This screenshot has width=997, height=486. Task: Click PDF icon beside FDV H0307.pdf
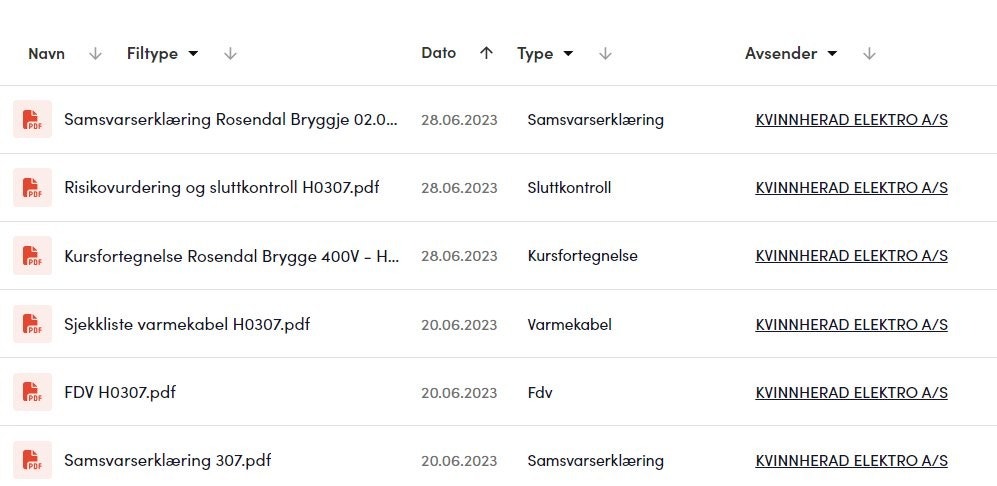pos(32,392)
